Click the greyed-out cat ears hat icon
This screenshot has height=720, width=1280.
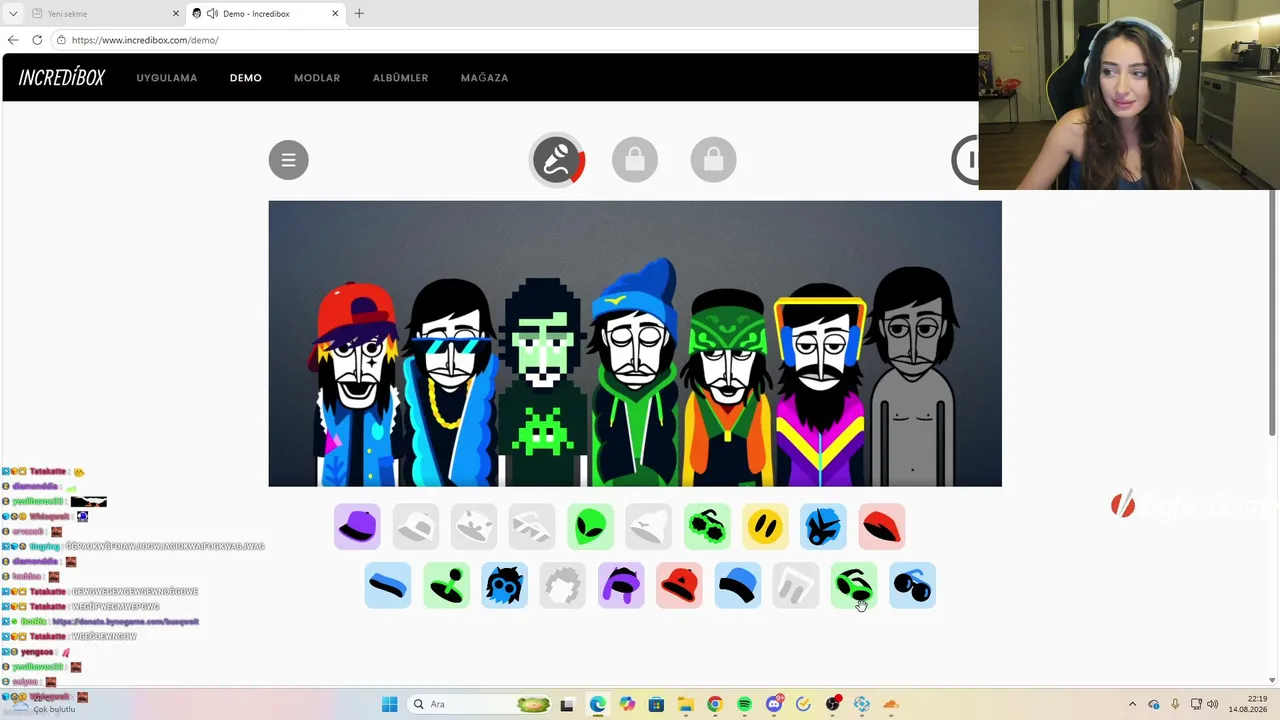(473, 526)
